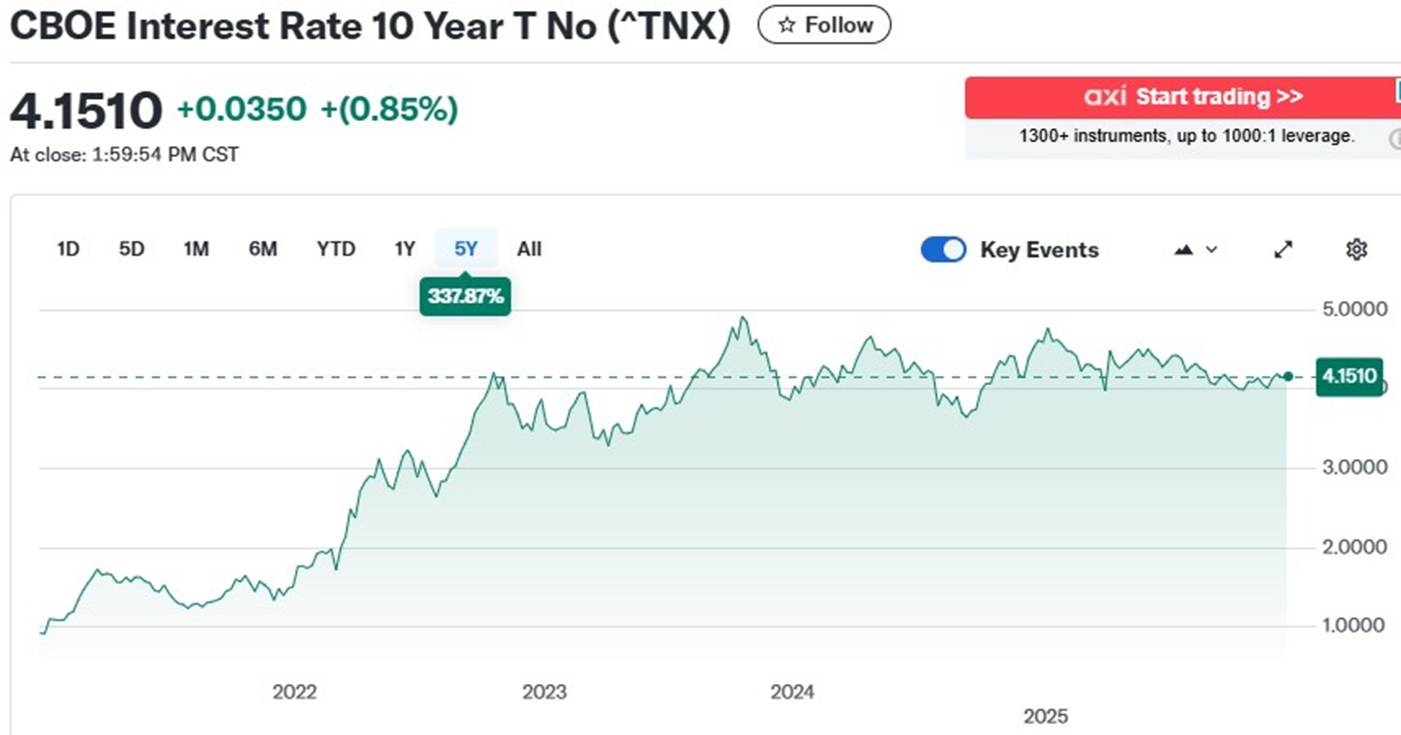This screenshot has width=1401, height=735.
Task: Click the Follow star button
Action: pyautogui.click(x=823, y=25)
